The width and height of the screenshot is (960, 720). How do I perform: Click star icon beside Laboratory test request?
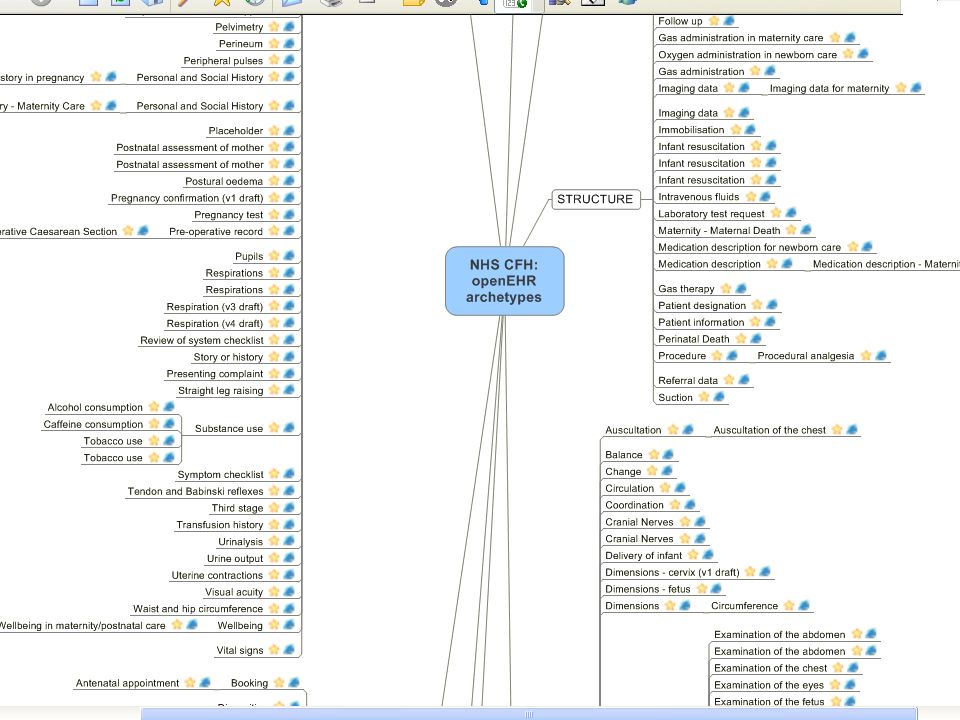[776, 213]
